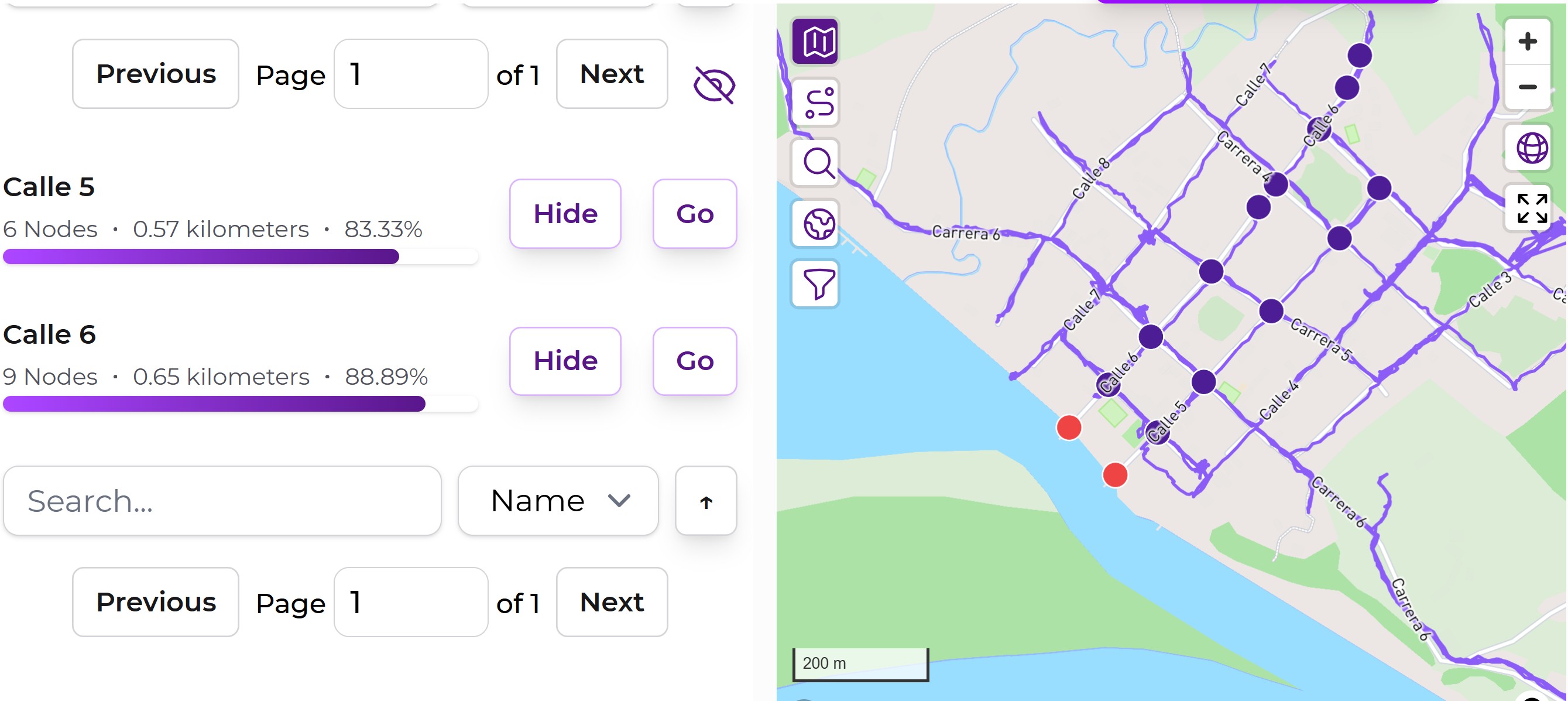This screenshot has width=1568, height=701.
Task: Click the magnifier search map icon
Action: 816,163
